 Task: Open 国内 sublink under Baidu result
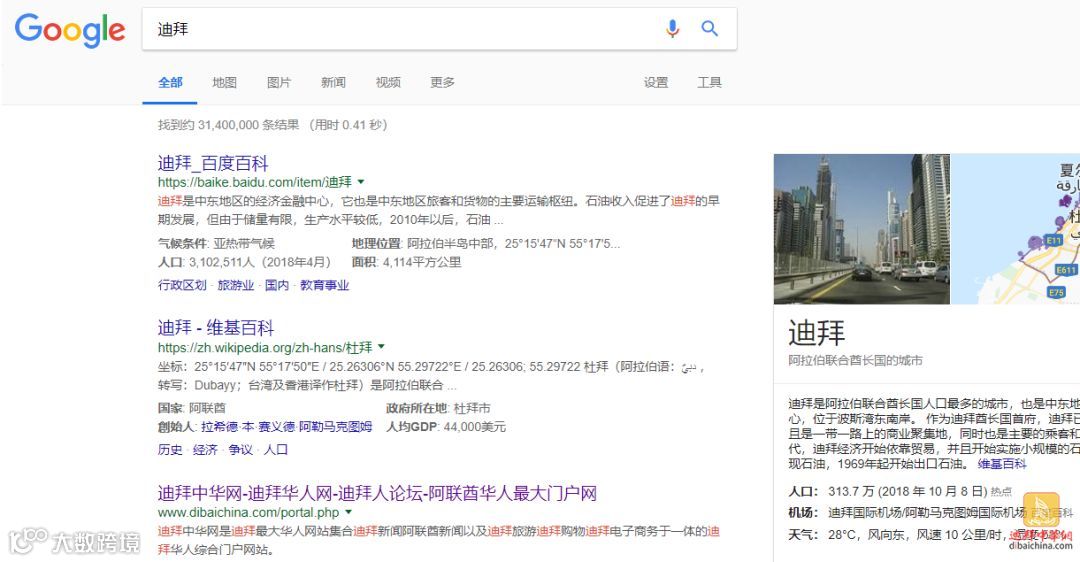point(277,285)
